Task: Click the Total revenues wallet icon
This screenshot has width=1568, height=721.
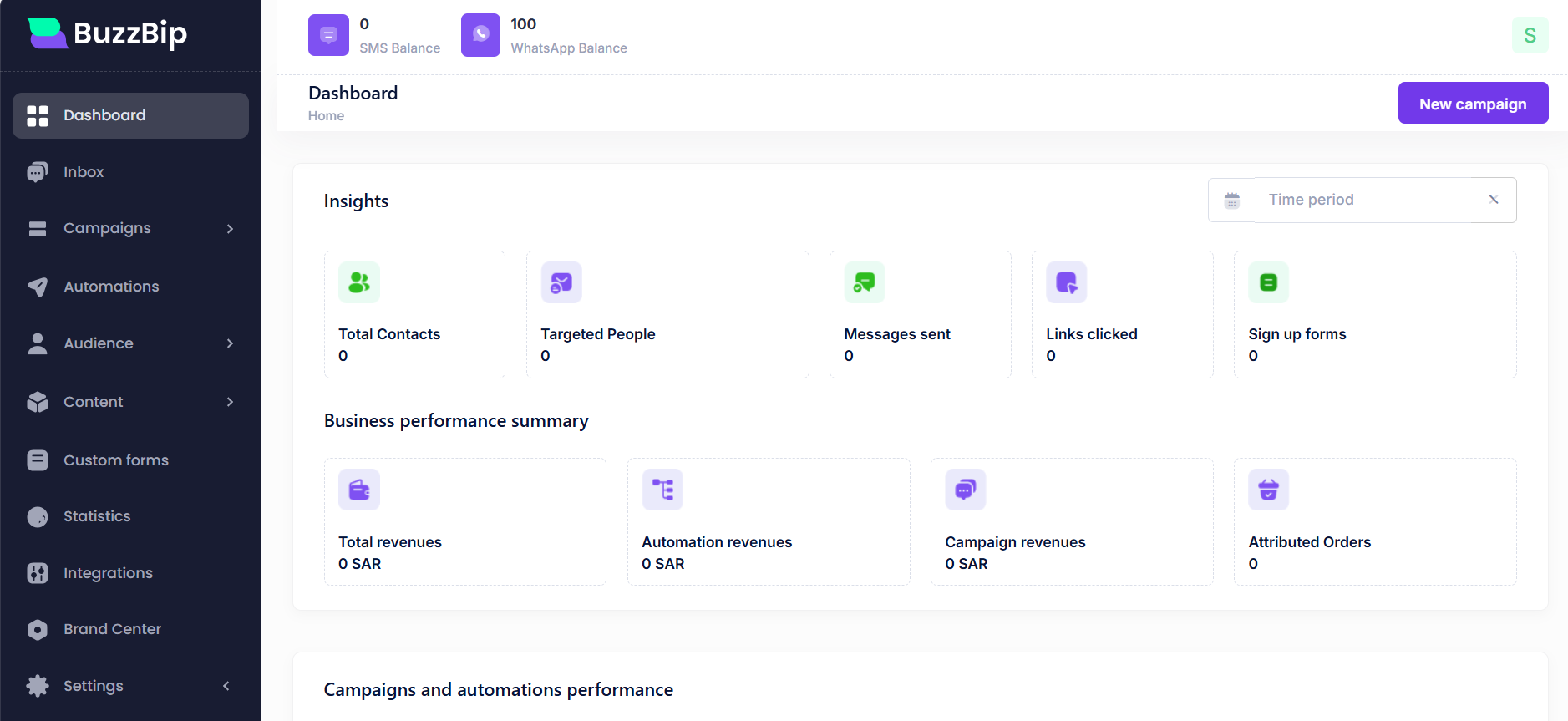Action: (359, 490)
